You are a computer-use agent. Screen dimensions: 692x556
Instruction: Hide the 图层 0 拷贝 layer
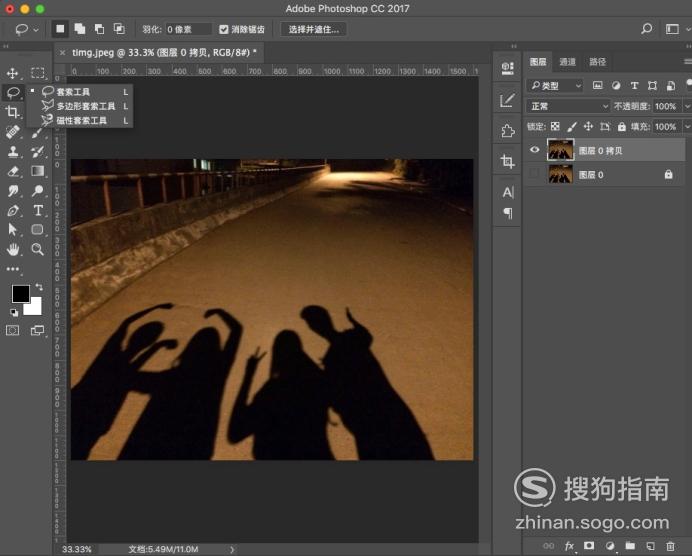(534, 150)
